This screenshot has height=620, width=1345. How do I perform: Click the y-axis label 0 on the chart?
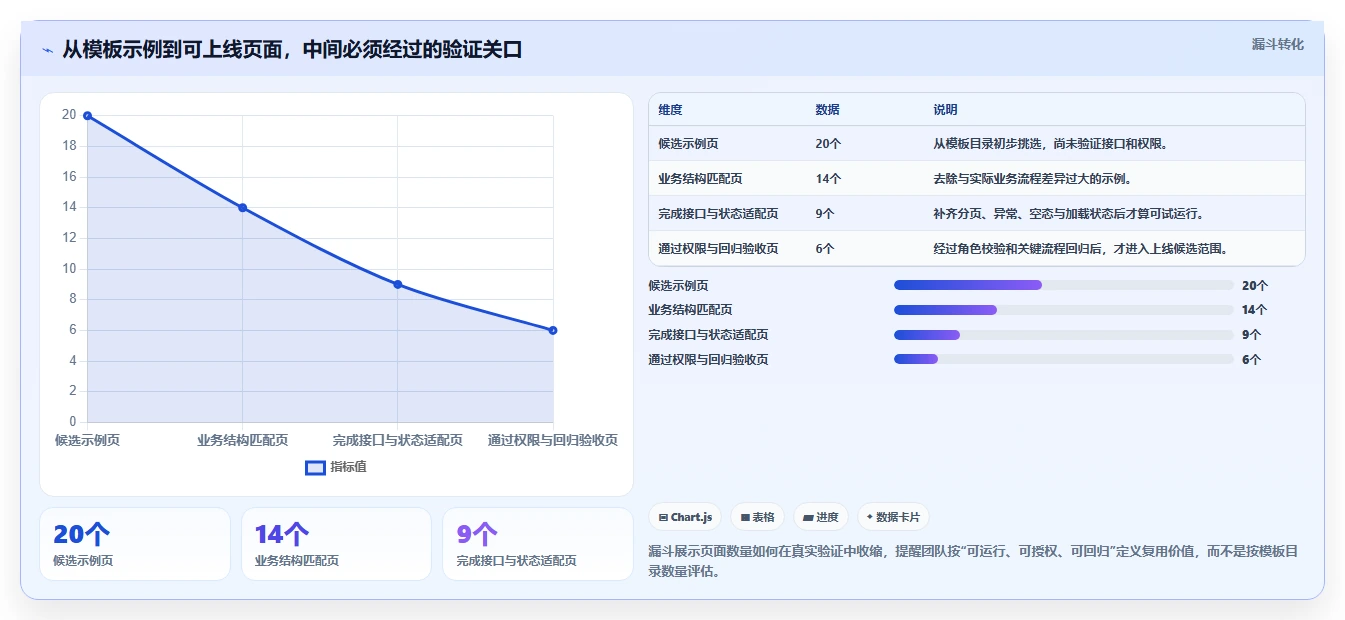[72, 422]
